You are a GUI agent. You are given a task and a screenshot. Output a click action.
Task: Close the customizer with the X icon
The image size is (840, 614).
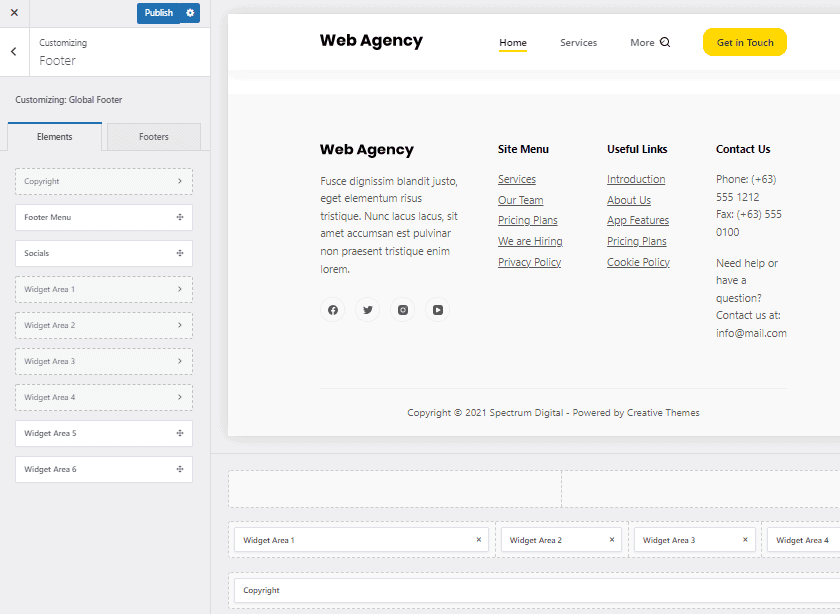coord(14,13)
